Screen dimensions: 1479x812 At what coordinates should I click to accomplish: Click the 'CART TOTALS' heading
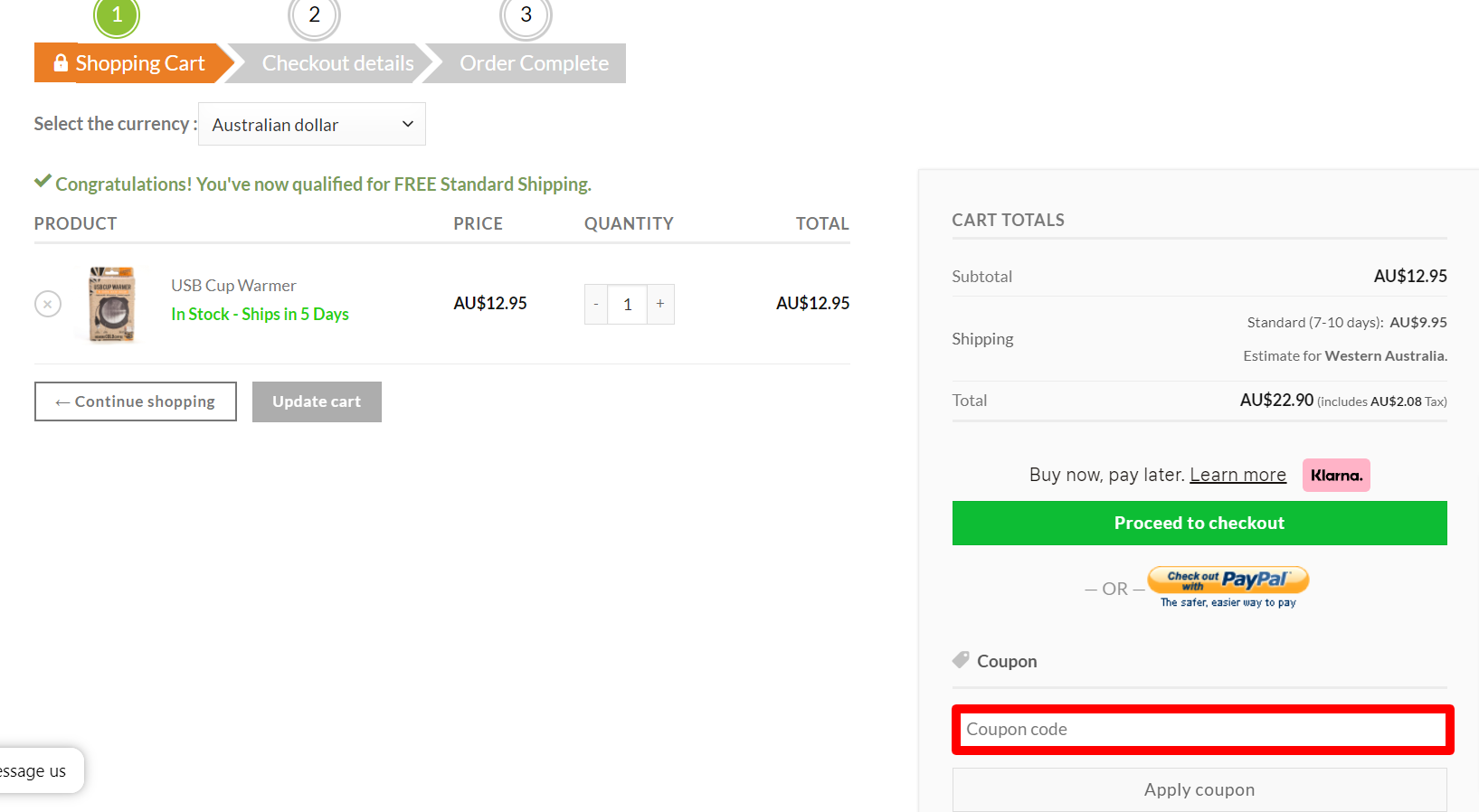pos(1008,220)
